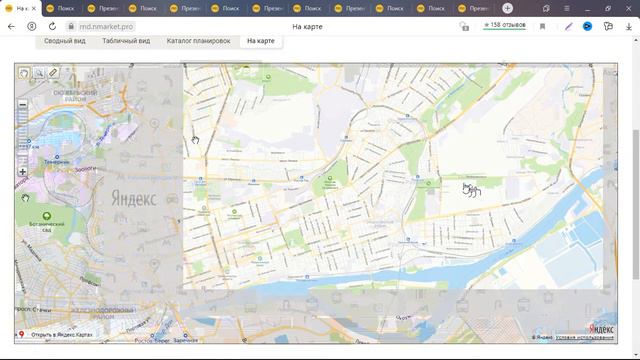Screen dimensions: 640x360
Task: Select the magnifier zoom tool on map
Action: pyautogui.click(x=39, y=73)
